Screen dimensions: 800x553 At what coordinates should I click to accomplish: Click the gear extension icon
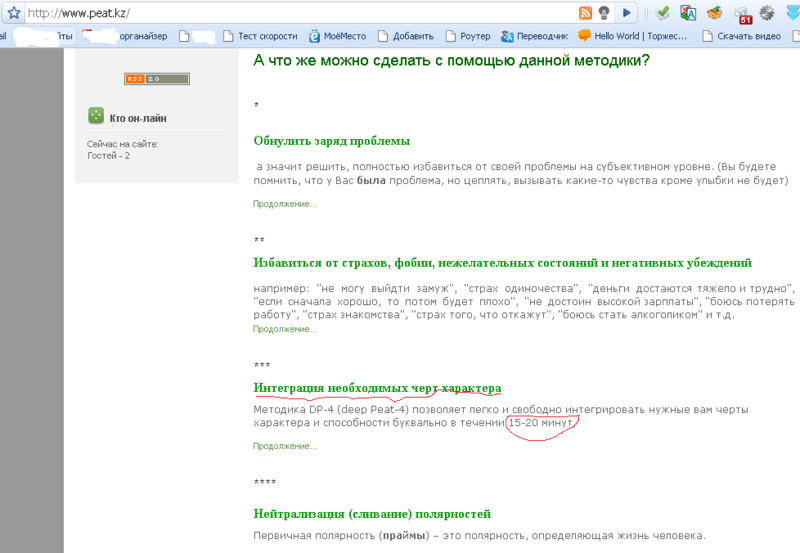click(766, 13)
